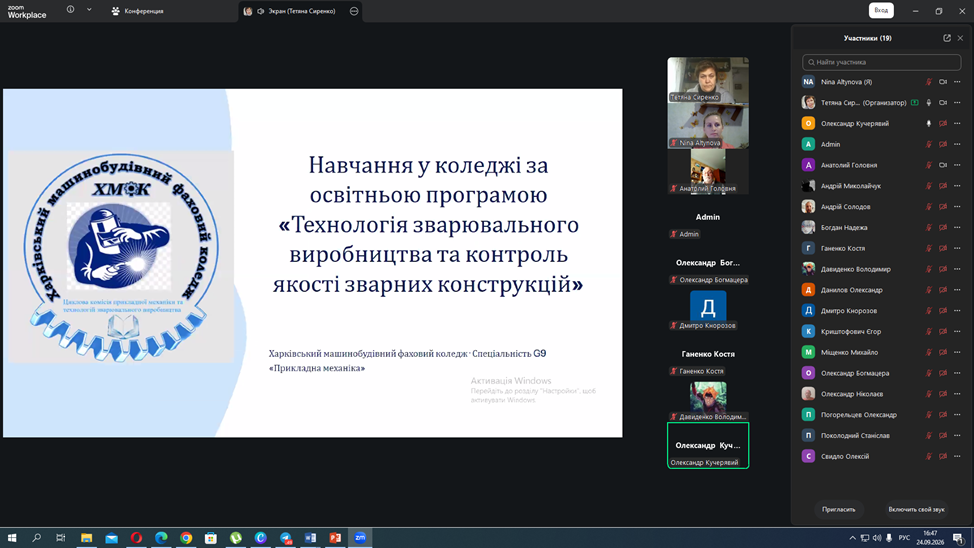Toggle Nina Altynova's camera icon in list
Image resolution: width=974 pixels, height=548 pixels.
coord(943,82)
